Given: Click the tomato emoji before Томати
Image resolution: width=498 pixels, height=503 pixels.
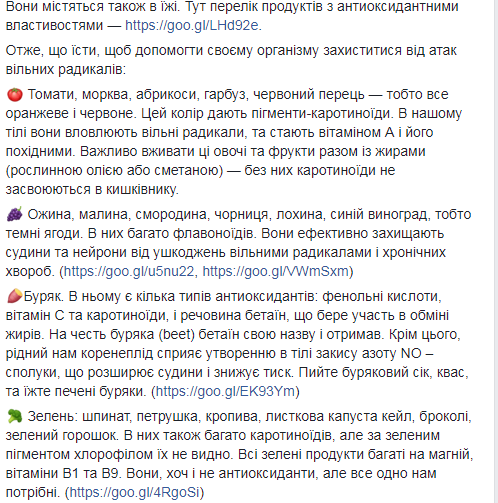Looking at the screenshot, I should point(15,95).
